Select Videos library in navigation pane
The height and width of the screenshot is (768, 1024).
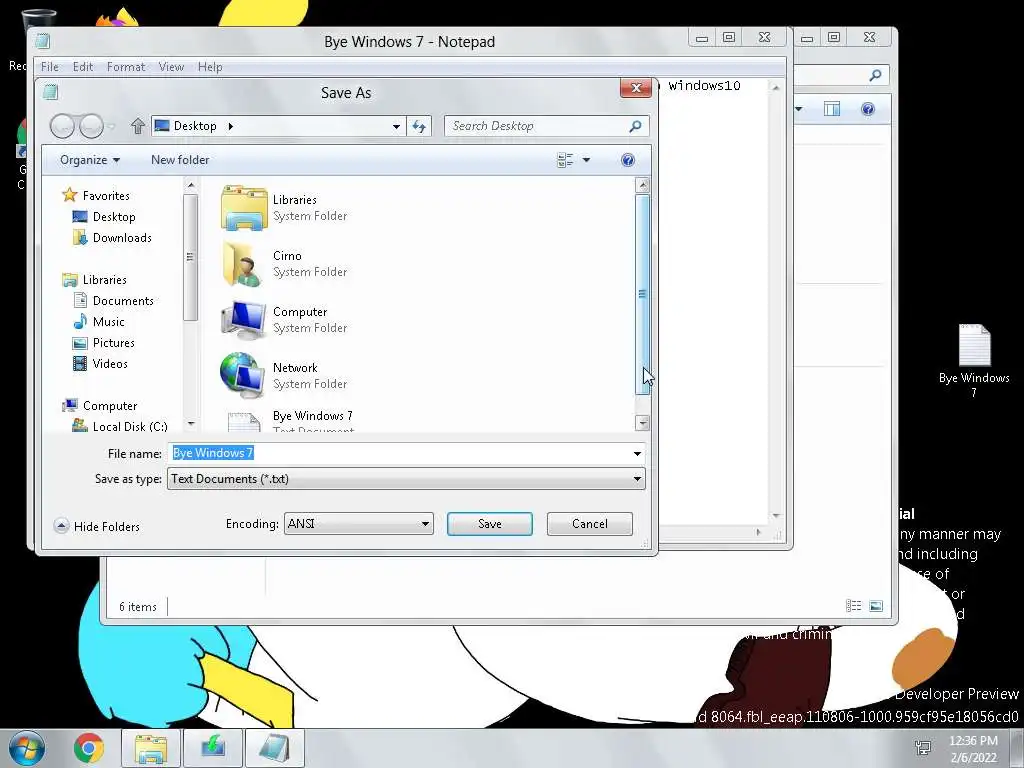pyautogui.click(x=110, y=363)
